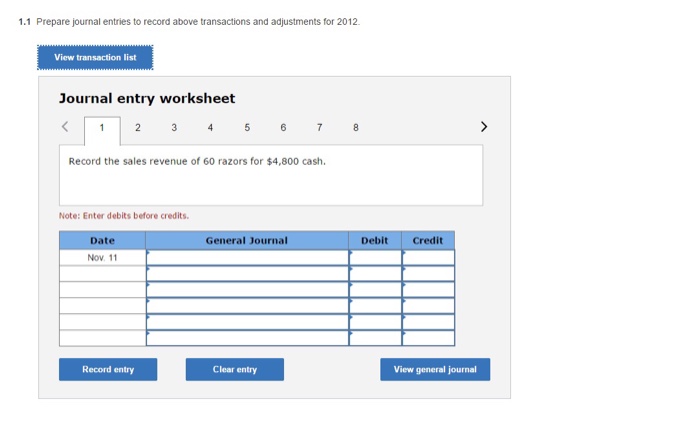700x435 pixels.
Task: Select third row Debit cell
Action: click(375, 290)
